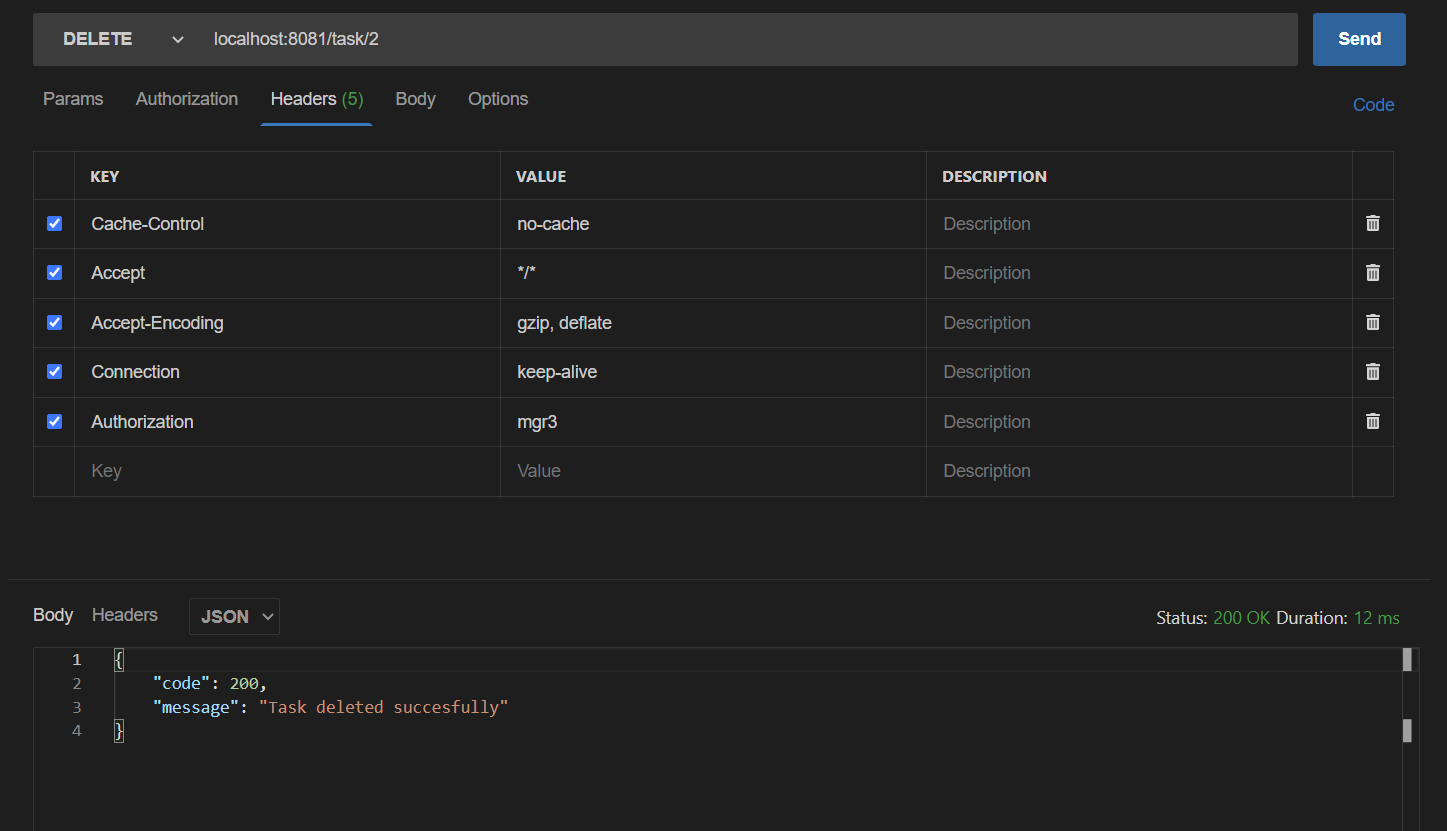Viewport: 1447px width, 831px height.
Task: Edit the Authorization value mgr3
Action: tap(714, 421)
